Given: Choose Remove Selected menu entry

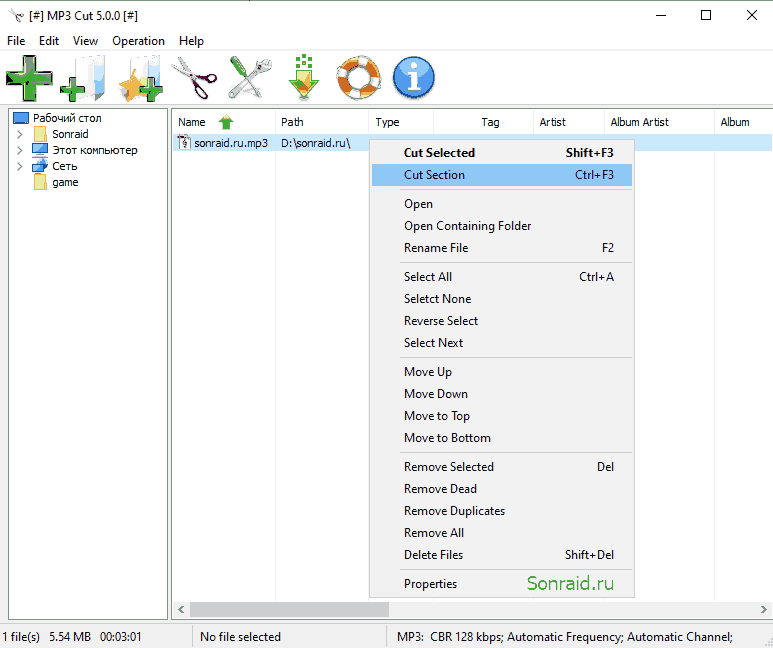Looking at the screenshot, I should [x=502, y=467].
